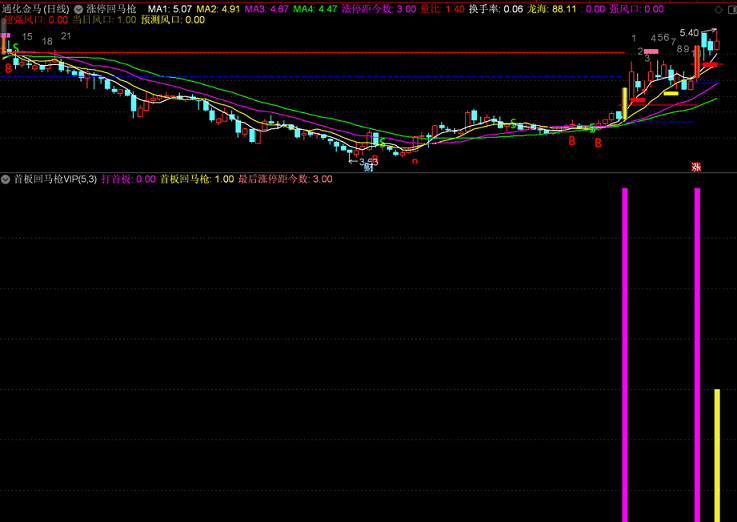The width and height of the screenshot is (737, 522).
Task: Click MA4: 4.47 value label
Action: point(315,9)
